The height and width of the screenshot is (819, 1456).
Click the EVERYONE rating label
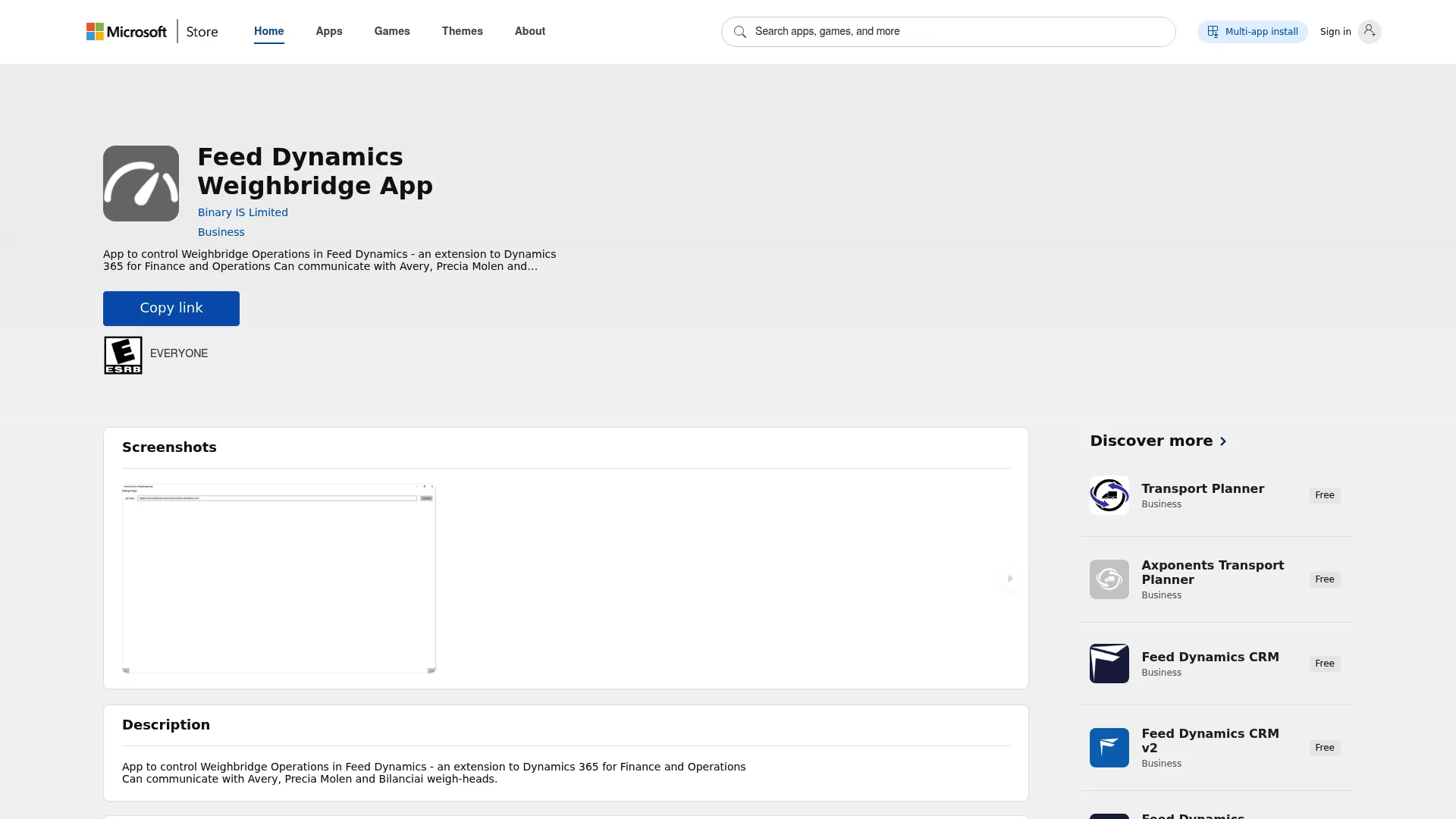[179, 353]
